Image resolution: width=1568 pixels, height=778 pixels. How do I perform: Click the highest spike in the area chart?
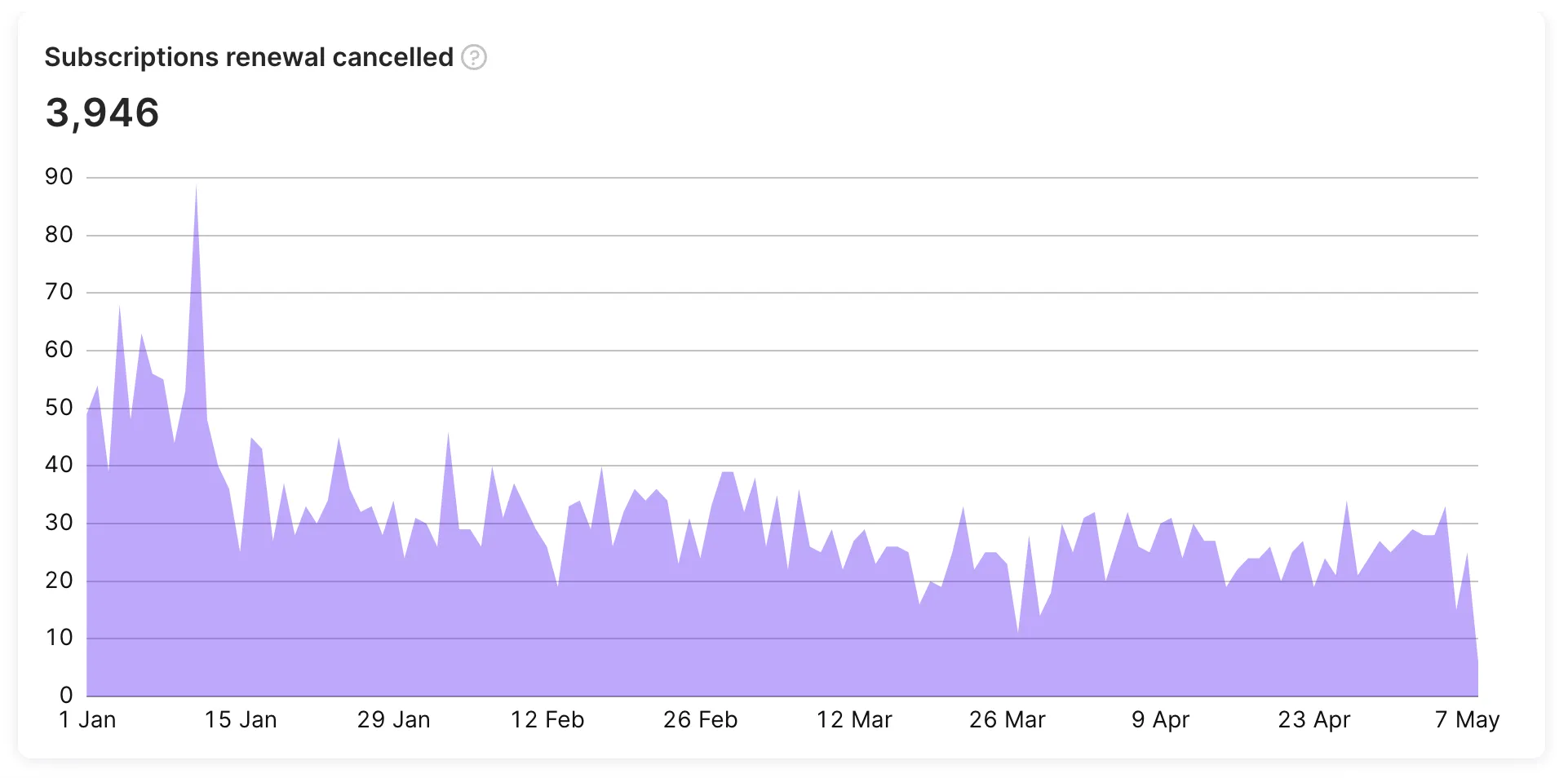tap(196, 189)
